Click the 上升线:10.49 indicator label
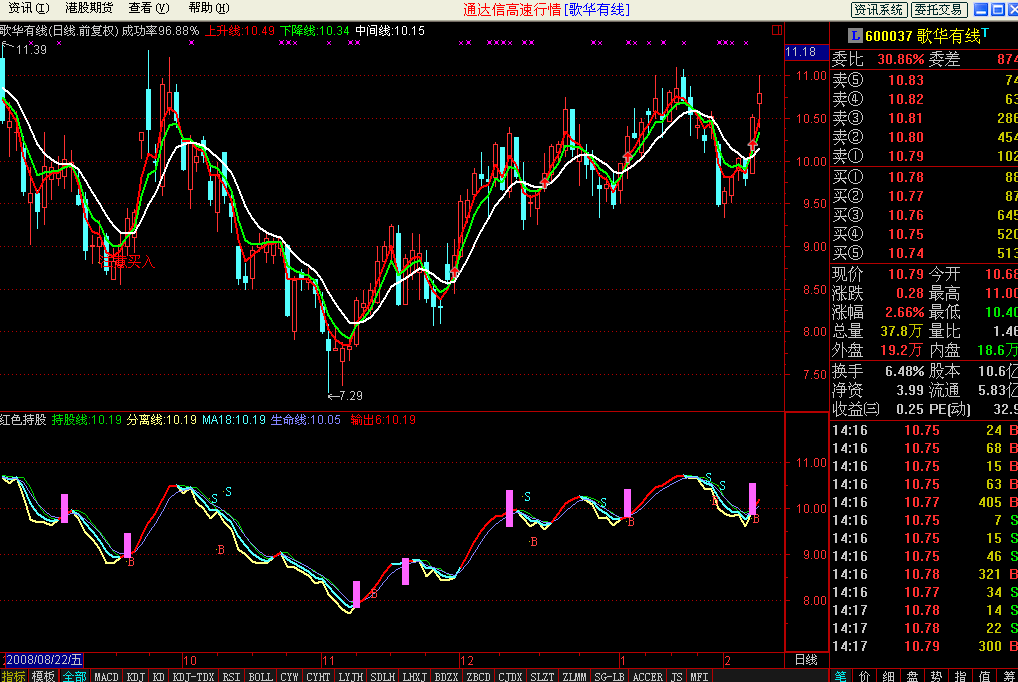 [x=240, y=31]
